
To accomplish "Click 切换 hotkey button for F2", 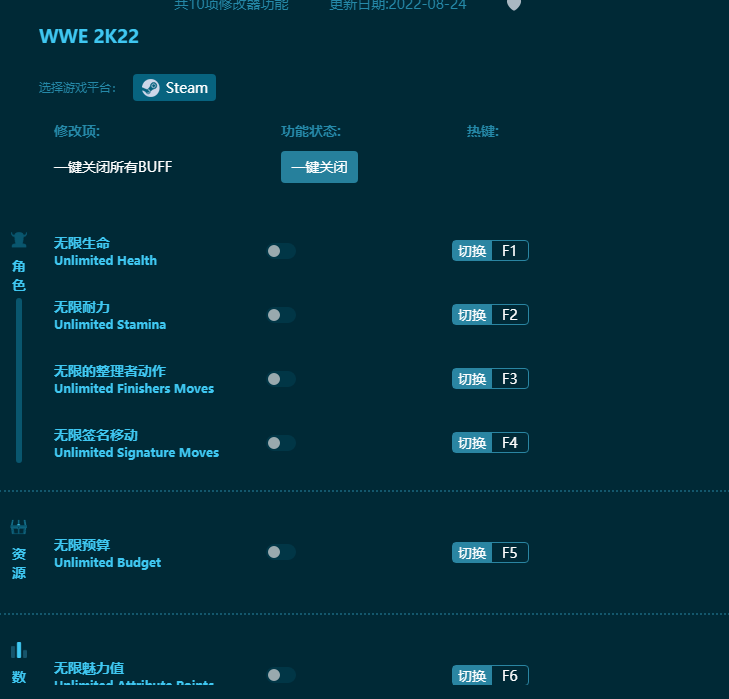I will coord(472,315).
